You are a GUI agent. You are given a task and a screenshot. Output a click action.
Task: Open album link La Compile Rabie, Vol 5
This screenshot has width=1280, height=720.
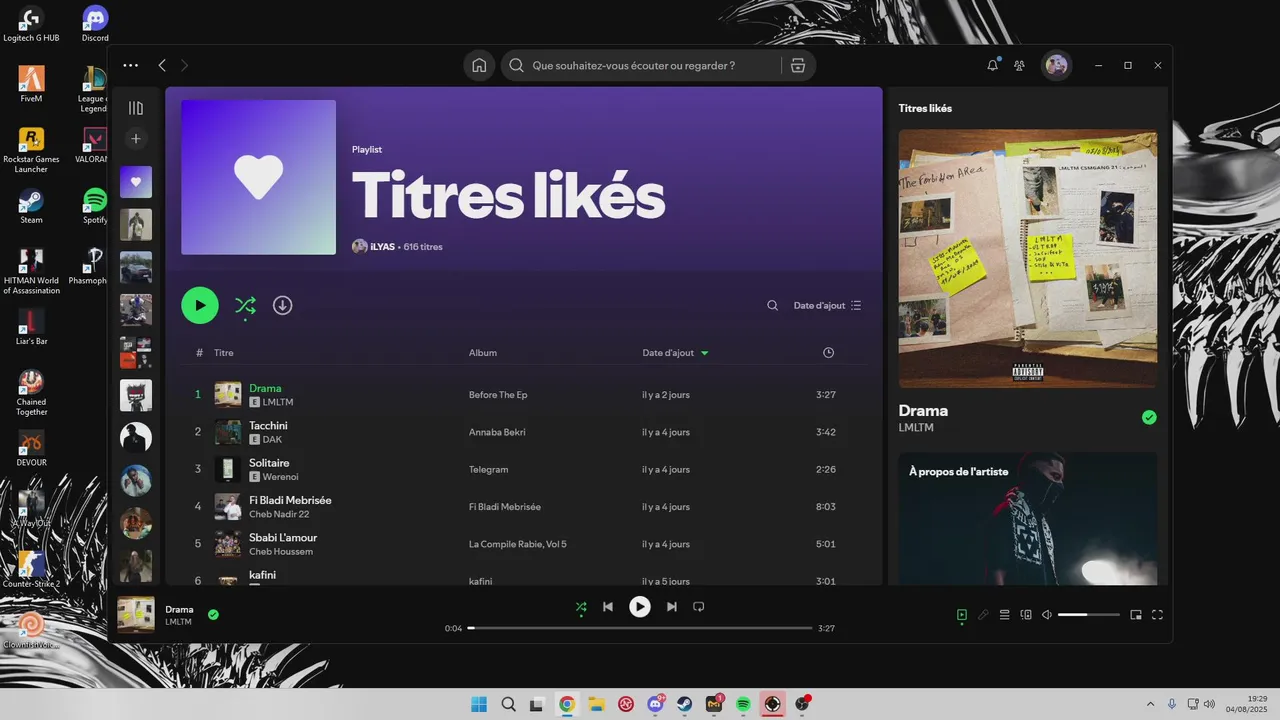click(x=518, y=544)
